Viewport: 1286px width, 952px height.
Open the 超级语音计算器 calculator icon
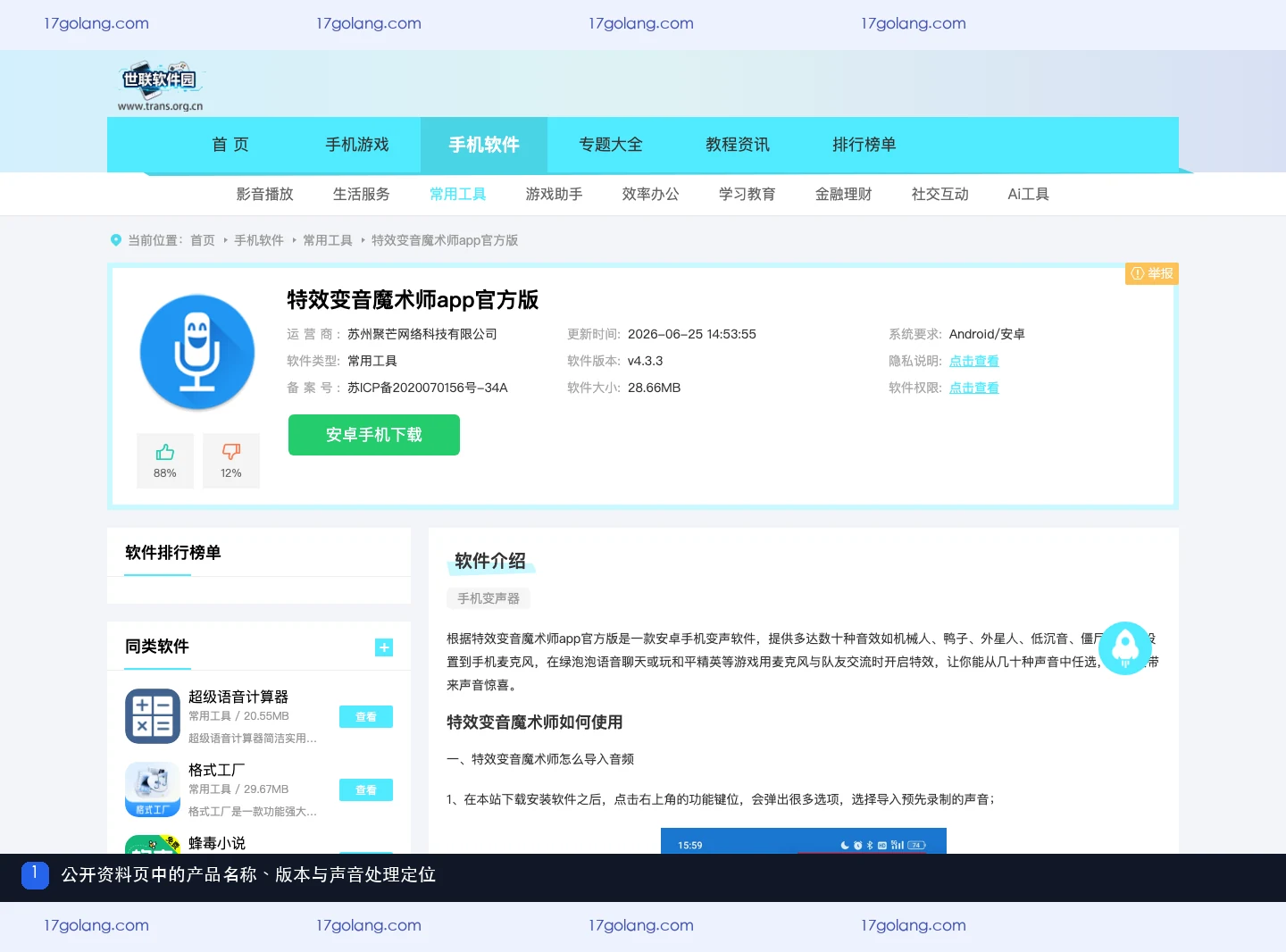[x=153, y=716]
